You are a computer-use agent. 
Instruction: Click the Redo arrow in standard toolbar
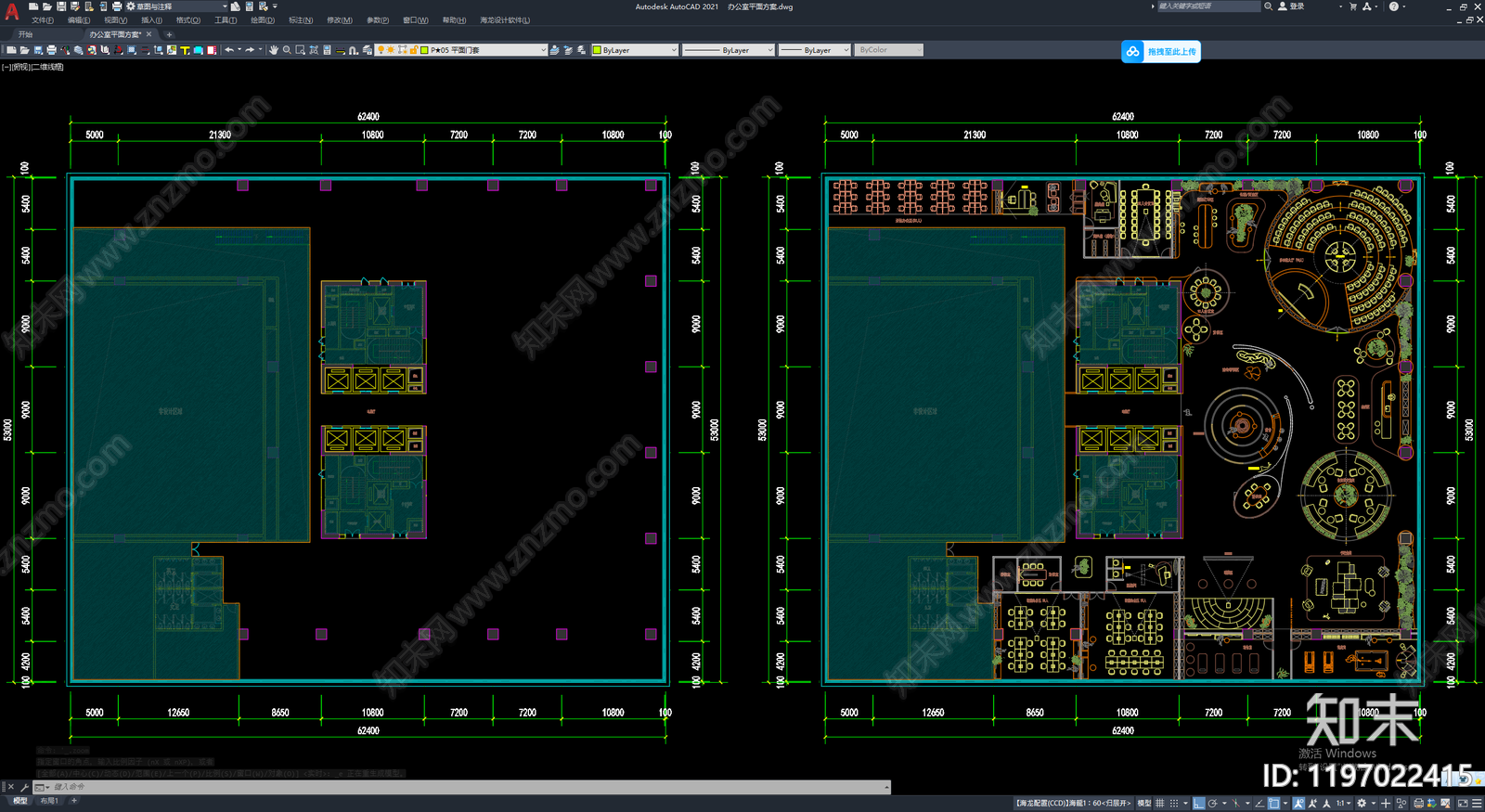pos(250,50)
